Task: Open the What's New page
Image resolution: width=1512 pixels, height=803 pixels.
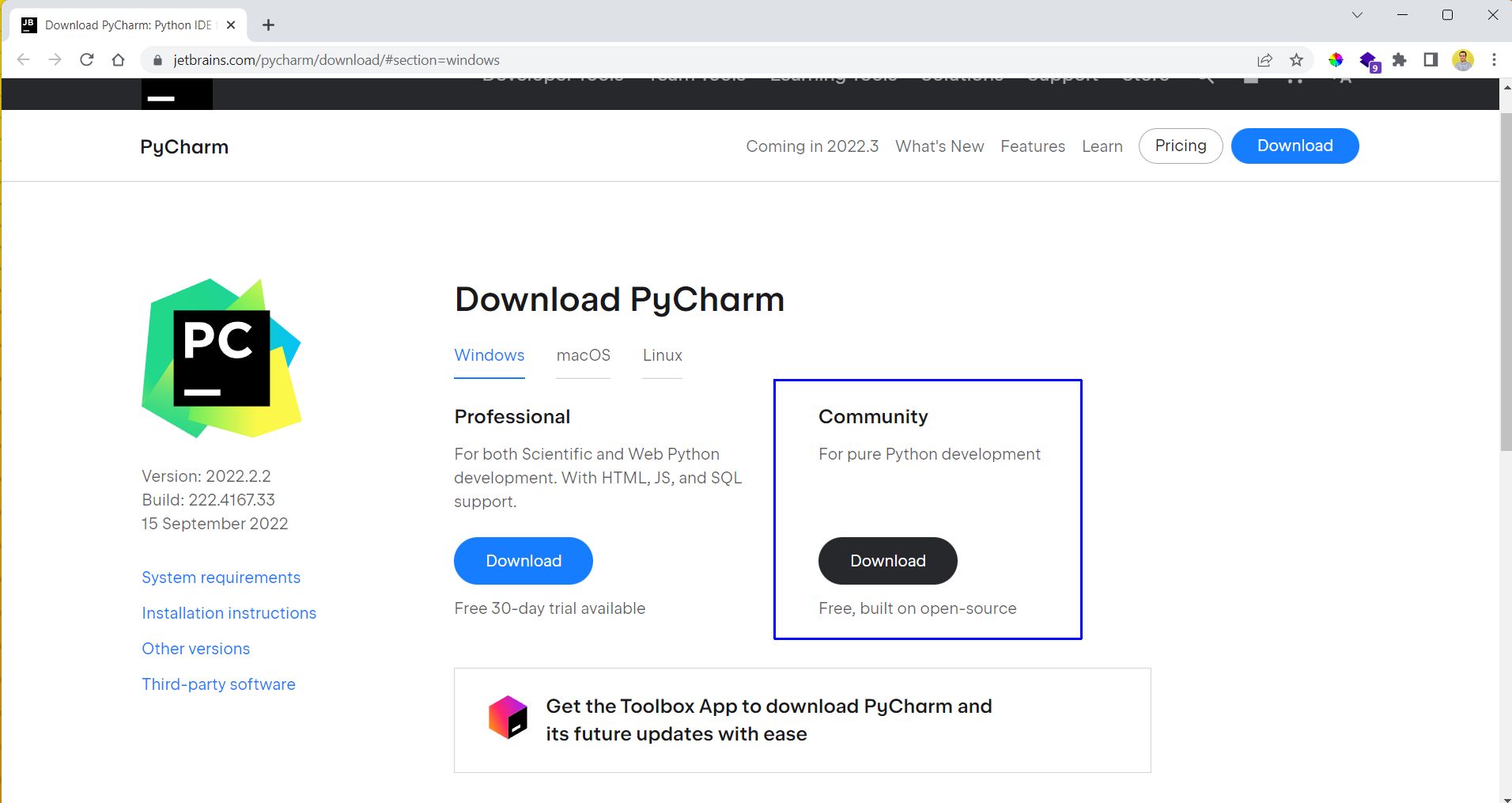Action: click(939, 146)
